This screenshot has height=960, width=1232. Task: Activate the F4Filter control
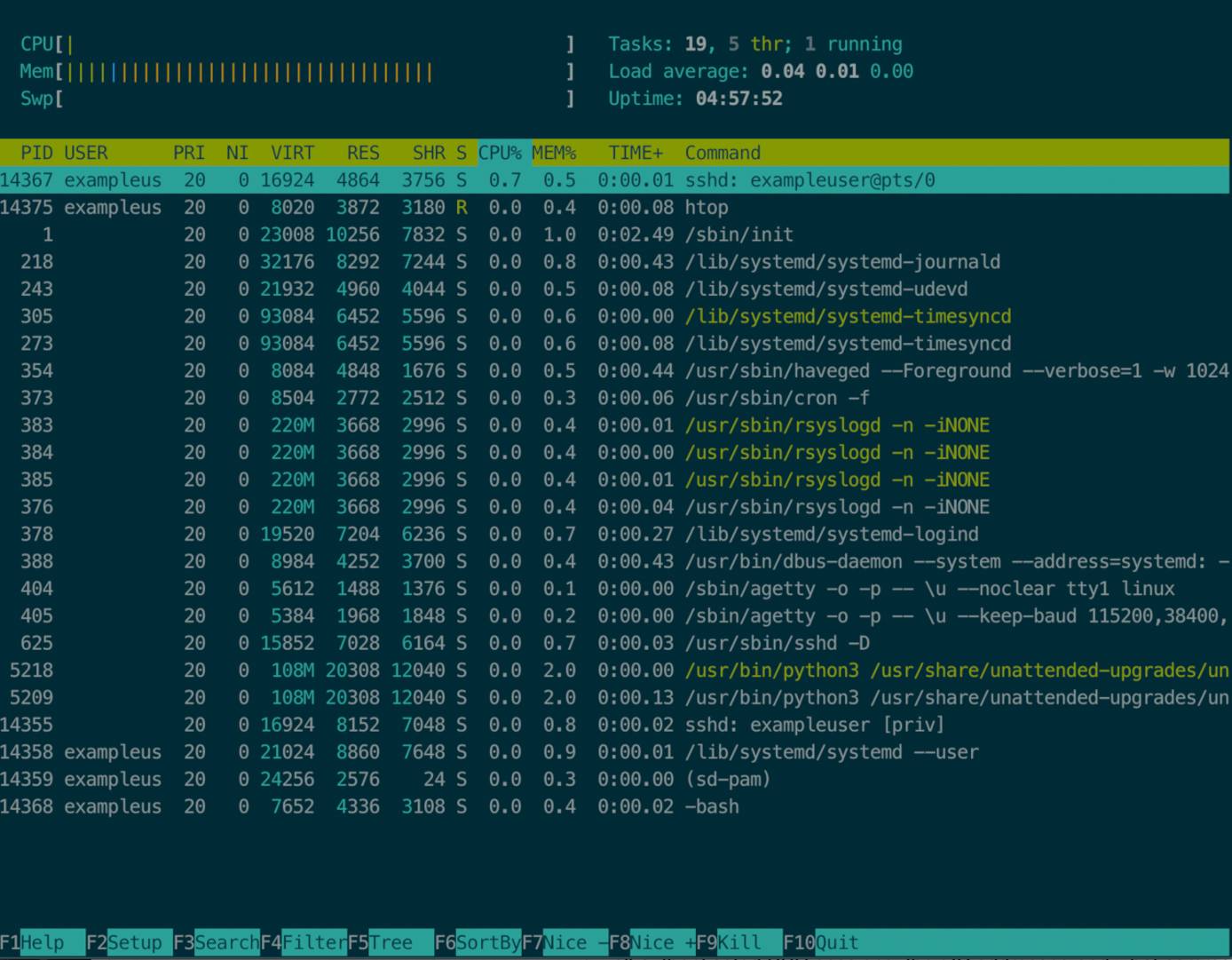(306, 942)
